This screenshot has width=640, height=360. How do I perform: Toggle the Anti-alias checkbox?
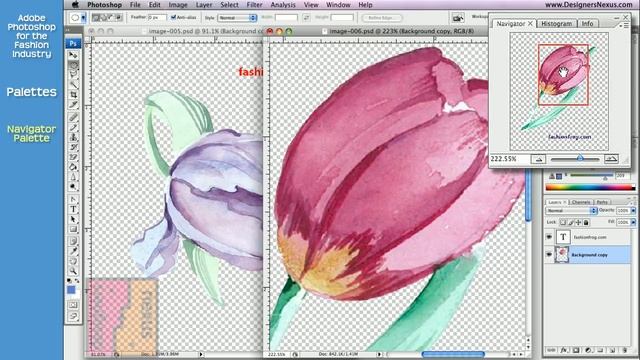click(173, 18)
